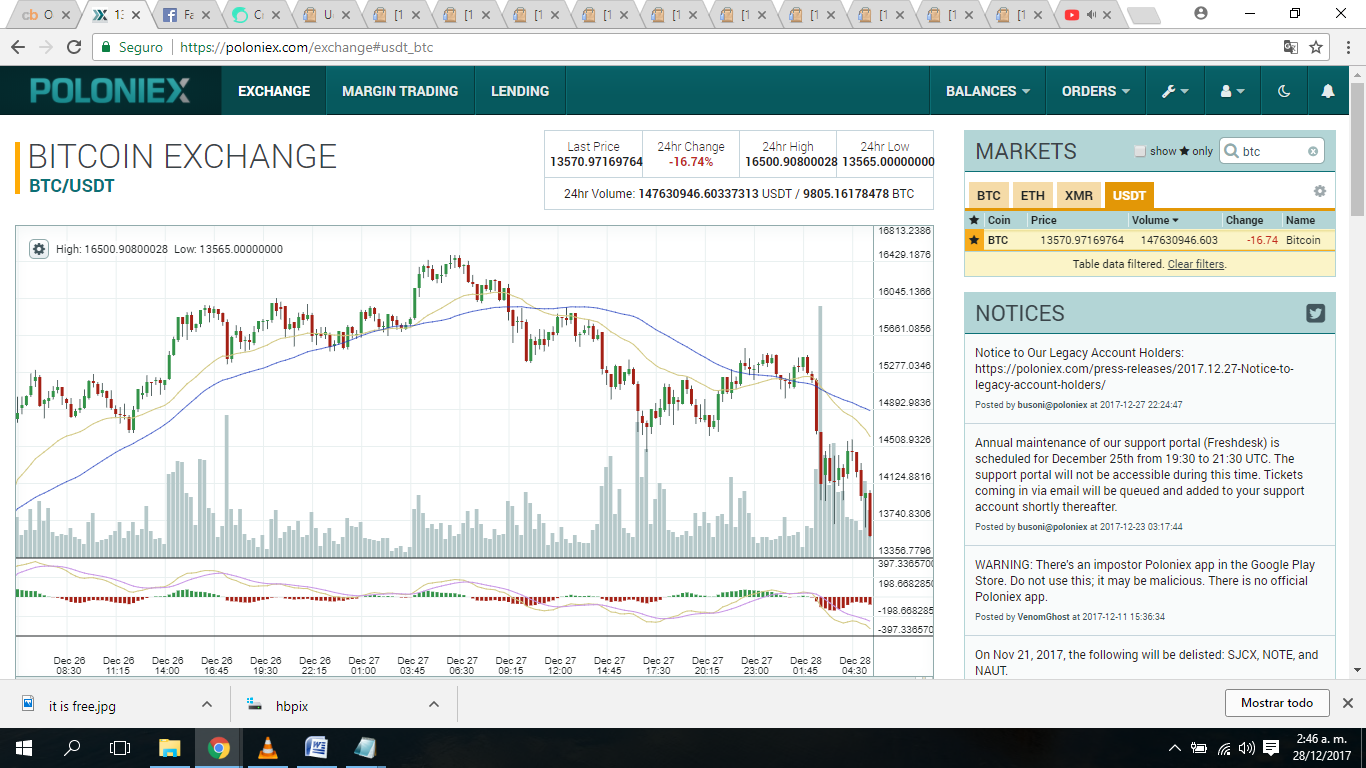The width and height of the screenshot is (1366, 768).
Task: Expand Balances dropdown menu
Action: (x=988, y=91)
